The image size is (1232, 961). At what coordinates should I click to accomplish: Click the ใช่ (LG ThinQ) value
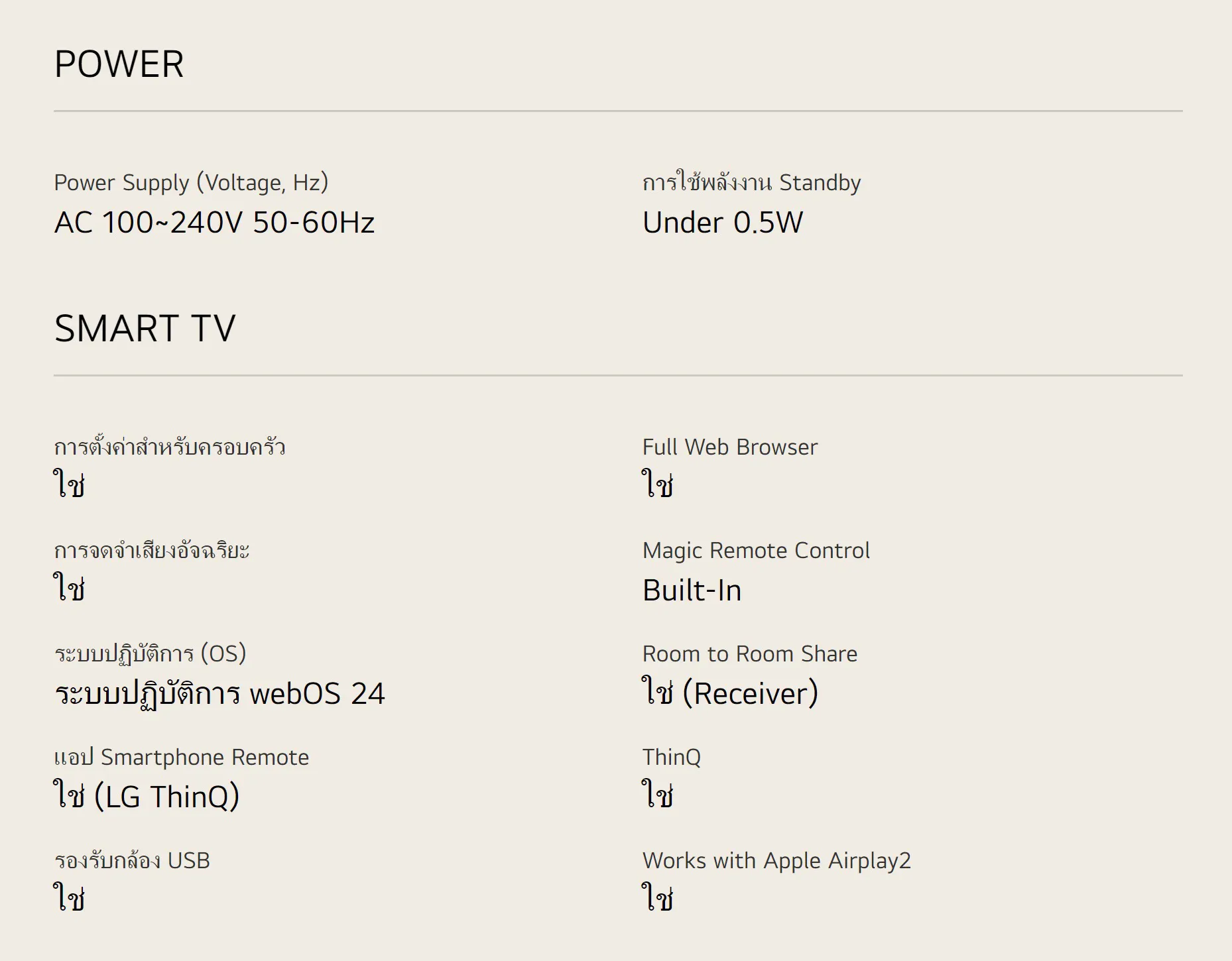click(147, 797)
